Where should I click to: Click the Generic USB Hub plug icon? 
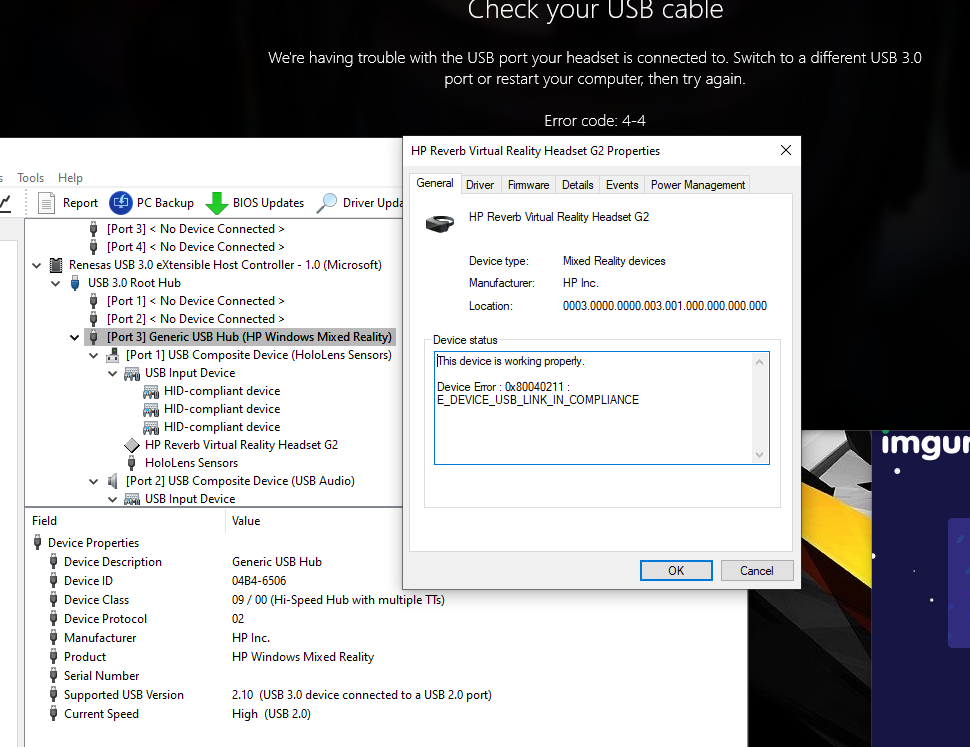tap(93, 337)
